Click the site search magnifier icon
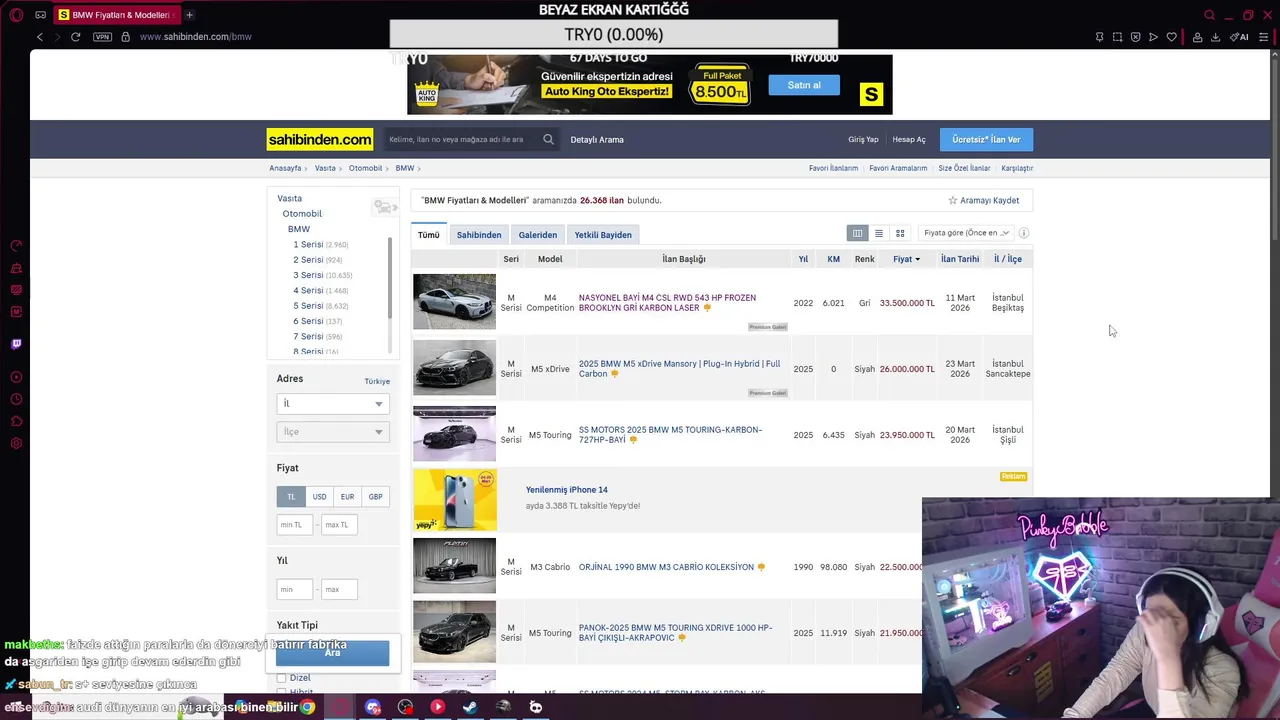This screenshot has height=720, width=1280. pyautogui.click(x=548, y=140)
